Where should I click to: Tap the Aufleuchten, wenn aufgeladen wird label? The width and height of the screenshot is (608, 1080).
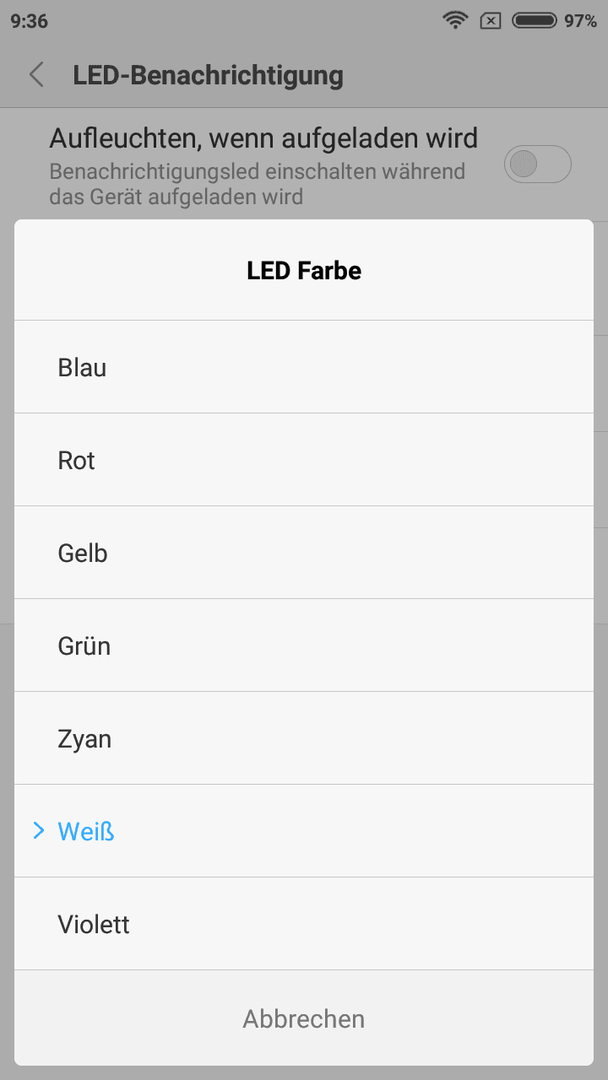click(x=263, y=138)
